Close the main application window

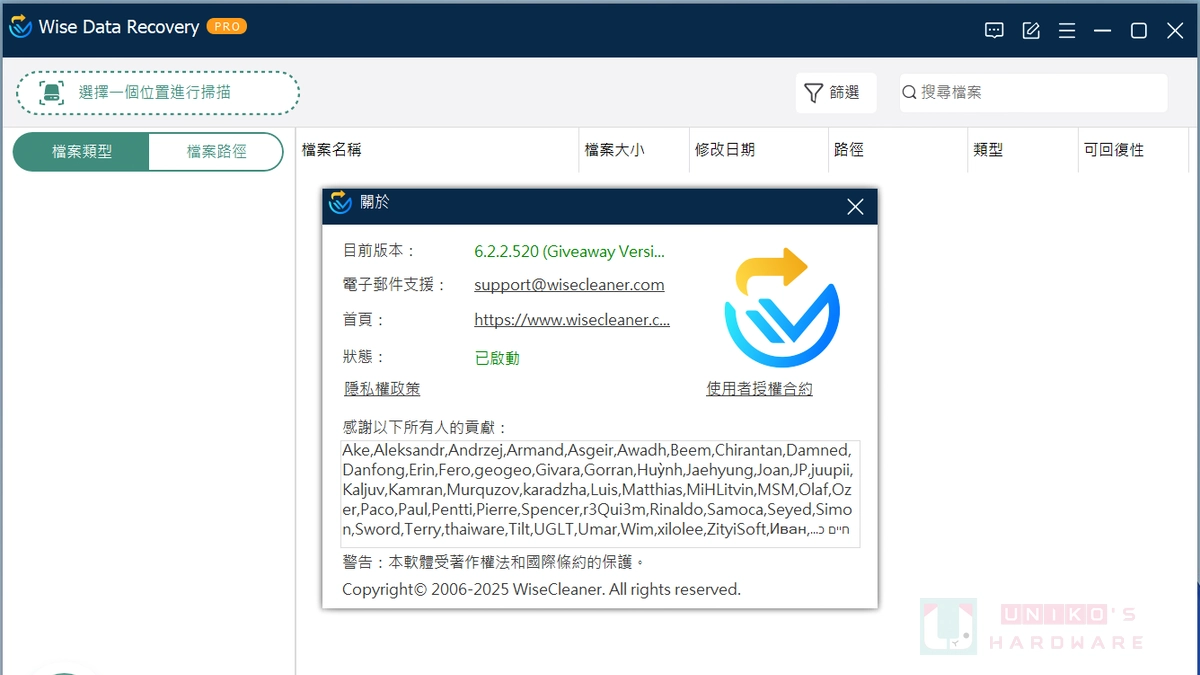pos(1175,31)
